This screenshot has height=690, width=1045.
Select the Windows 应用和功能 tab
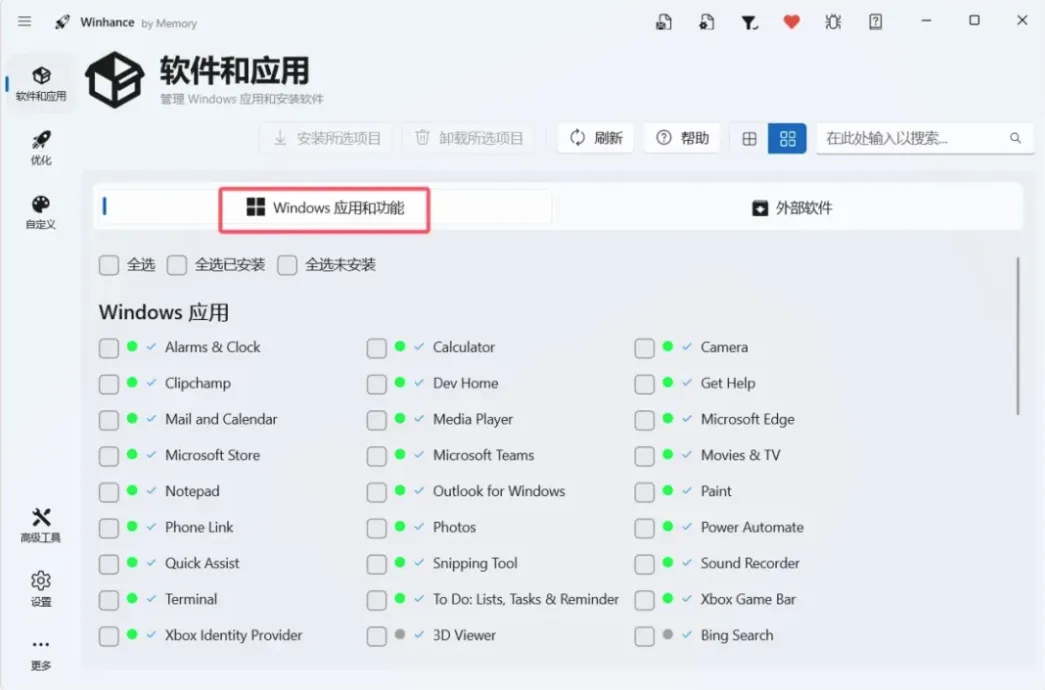[325, 208]
